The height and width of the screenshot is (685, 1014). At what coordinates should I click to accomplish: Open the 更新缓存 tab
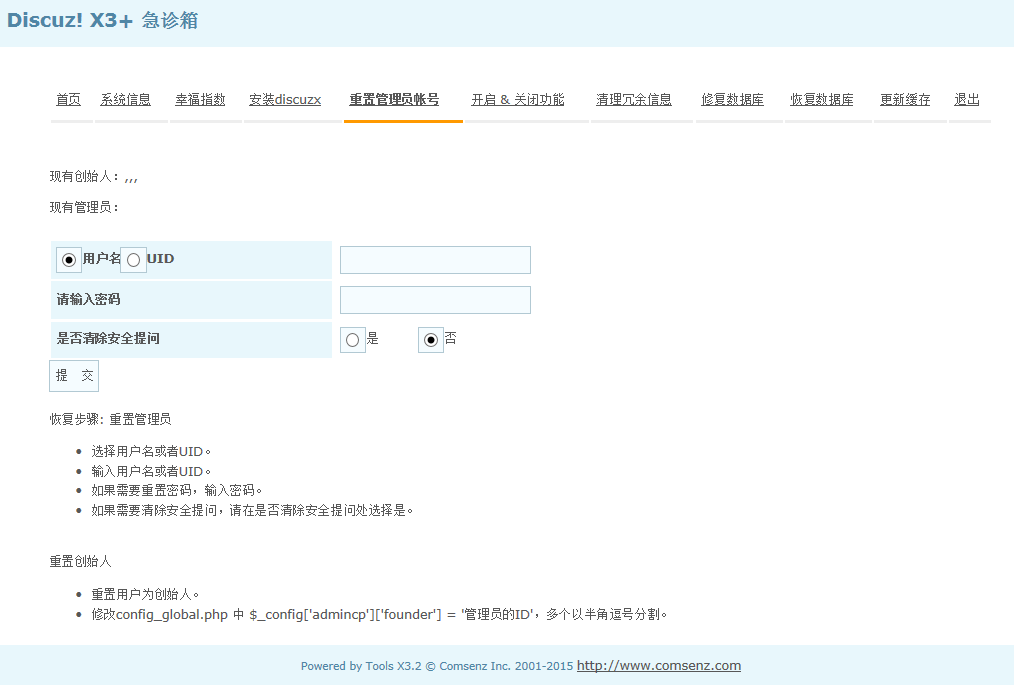click(x=905, y=100)
